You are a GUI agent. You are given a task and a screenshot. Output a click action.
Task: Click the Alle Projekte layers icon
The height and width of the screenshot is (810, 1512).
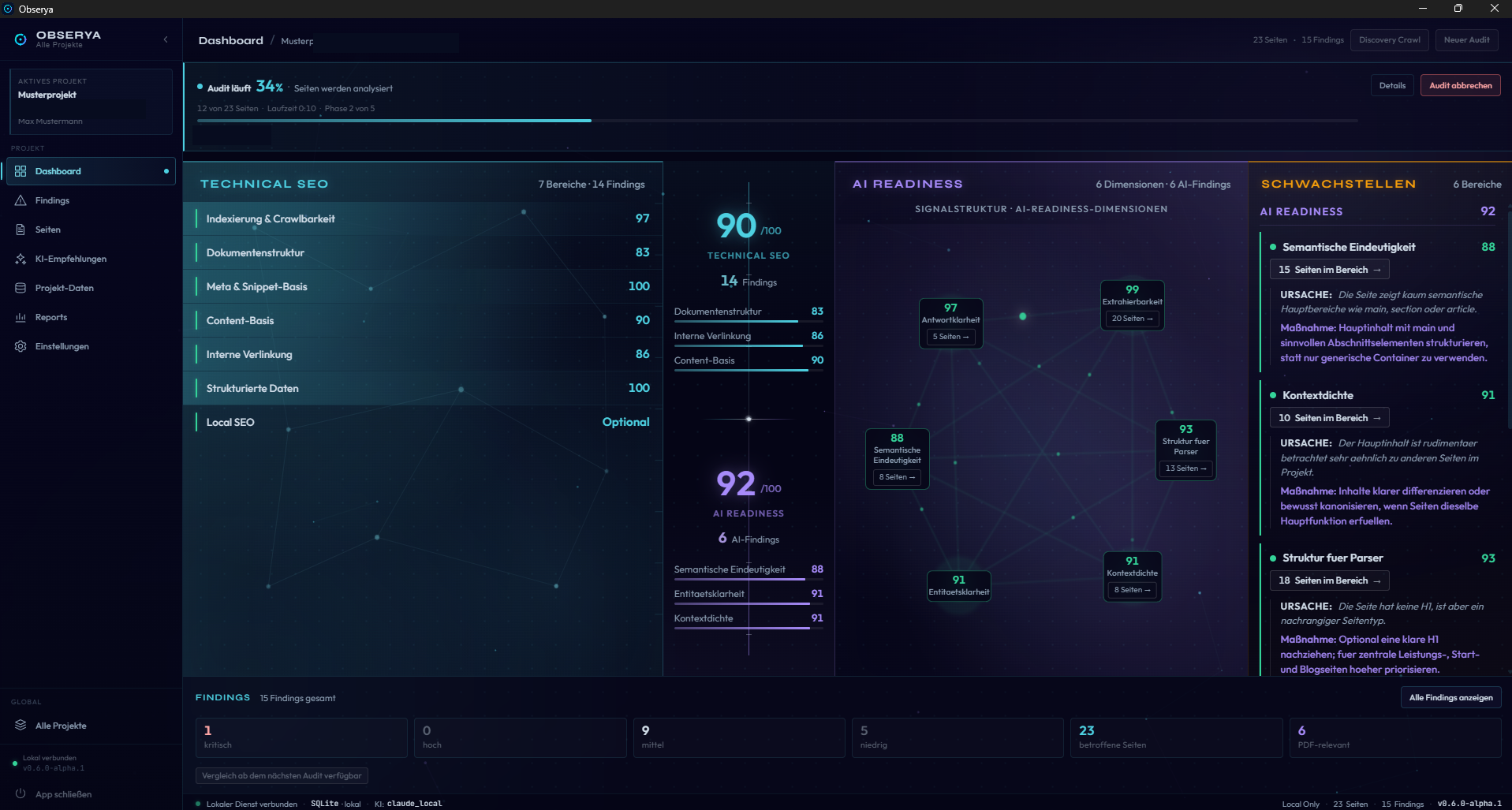21,726
